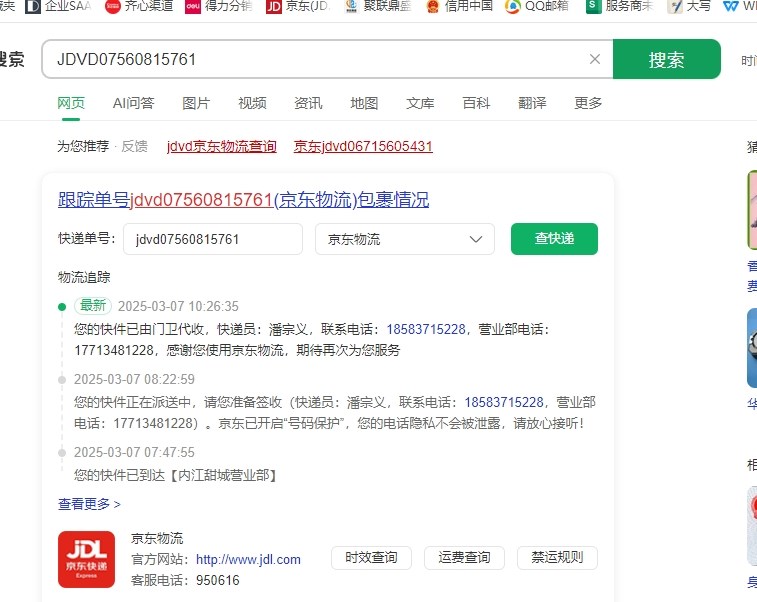Click the 查快递 button
757x602 pixels.
coord(554,238)
